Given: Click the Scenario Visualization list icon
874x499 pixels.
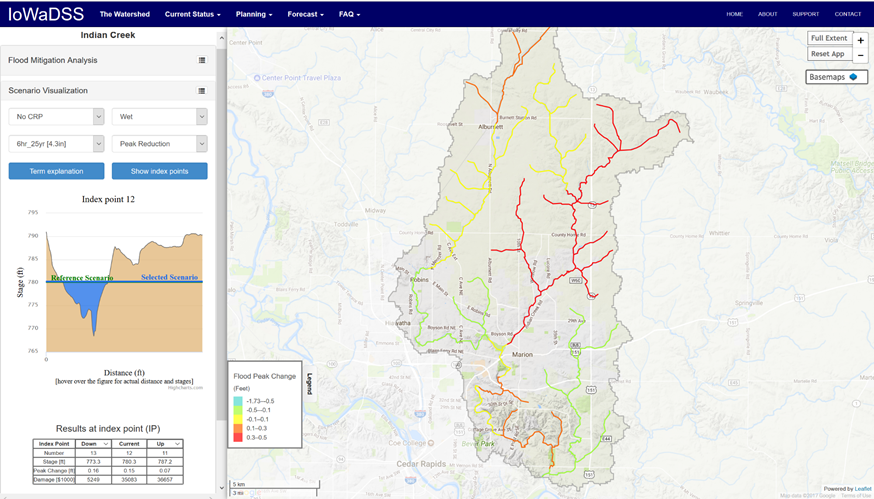Looking at the screenshot, I should tap(202, 91).
